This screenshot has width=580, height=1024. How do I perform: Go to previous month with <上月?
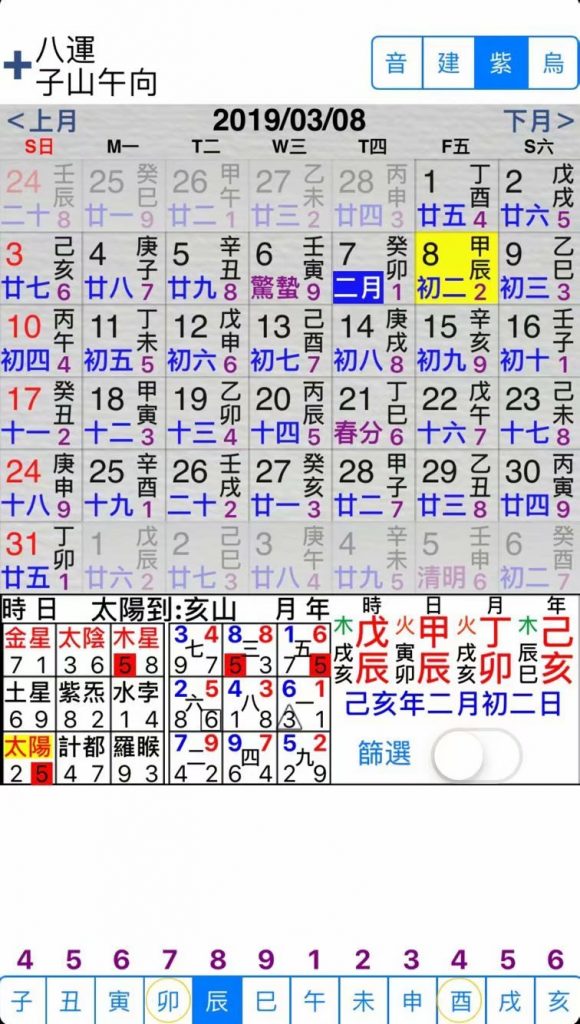click(x=42, y=121)
